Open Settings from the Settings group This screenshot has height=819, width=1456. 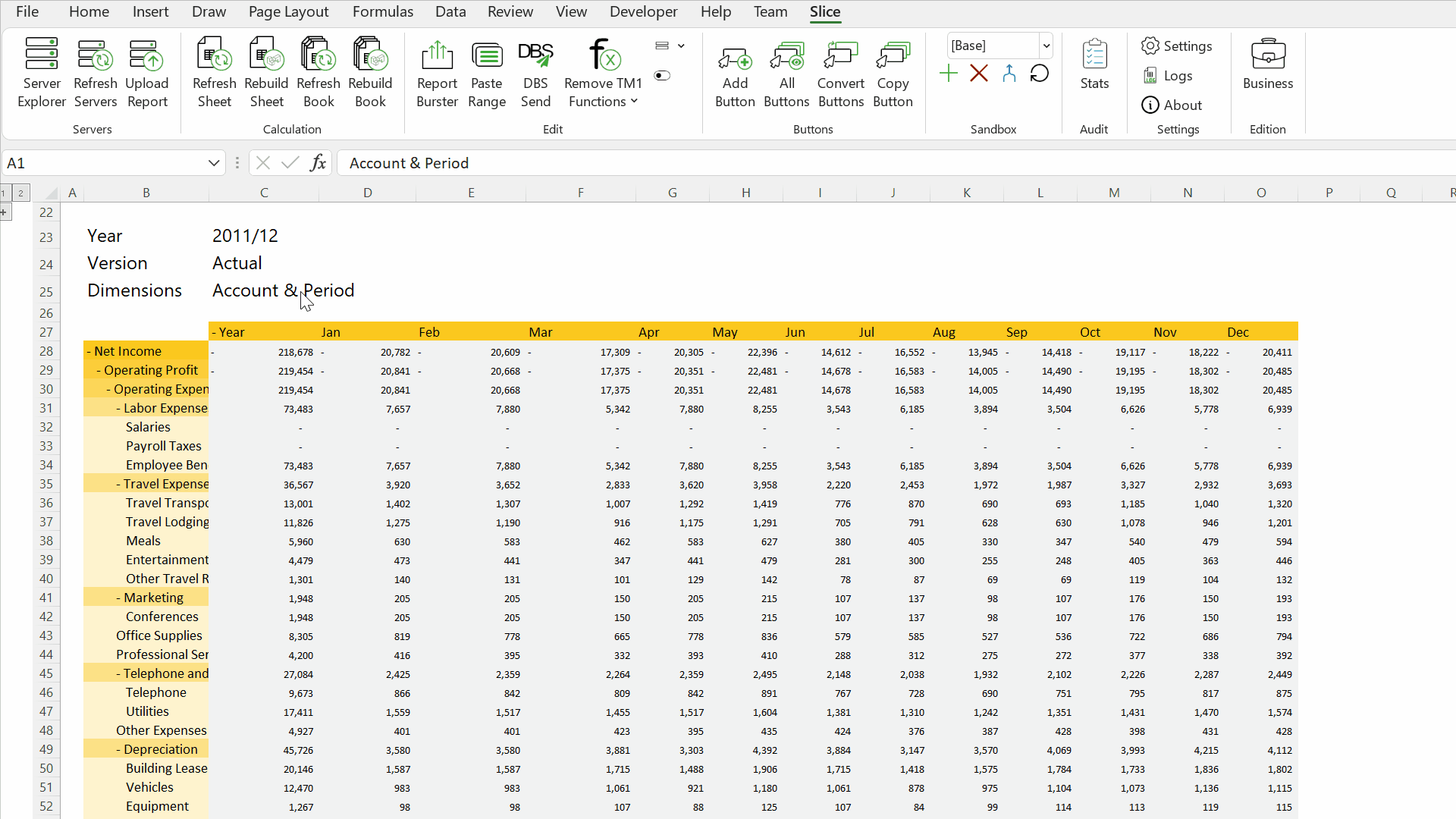click(x=1178, y=45)
